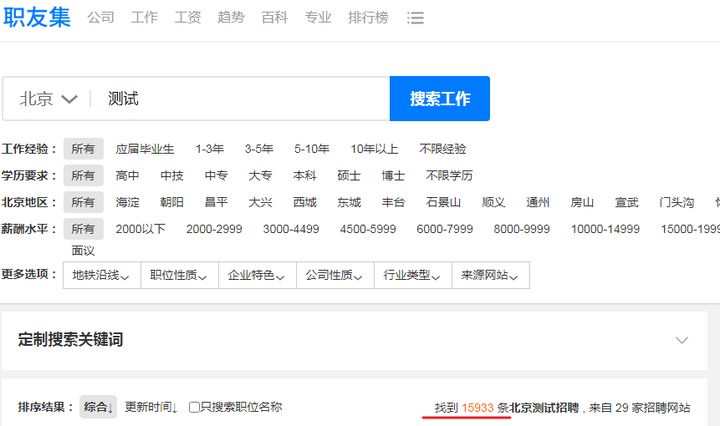Filter education by 高中
The height and width of the screenshot is (426, 720).
pos(127,176)
